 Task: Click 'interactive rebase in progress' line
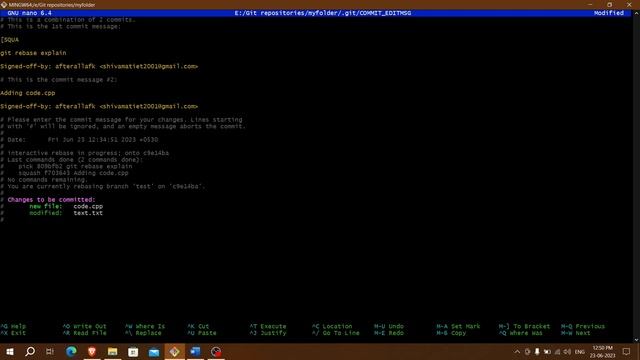[84, 153]
